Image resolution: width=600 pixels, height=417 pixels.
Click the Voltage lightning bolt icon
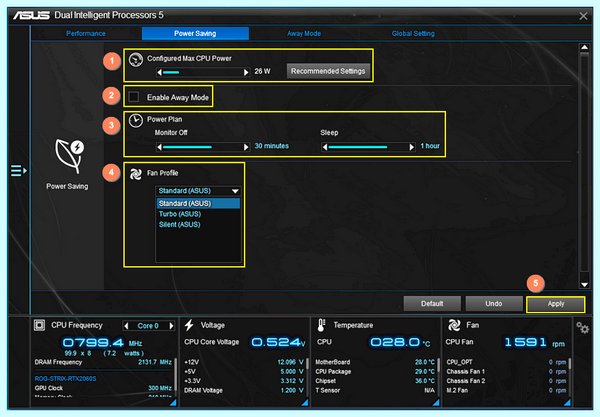[189, 325]
